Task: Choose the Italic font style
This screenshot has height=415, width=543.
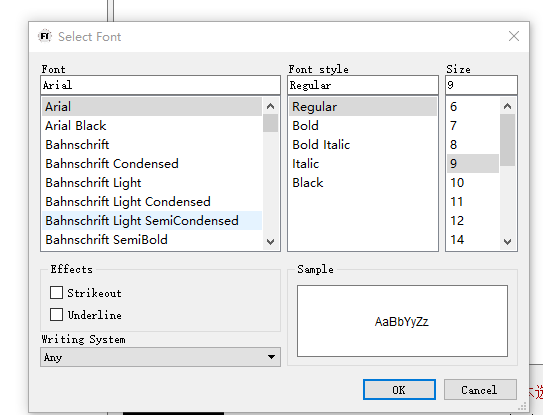Action: pos(363,164)
